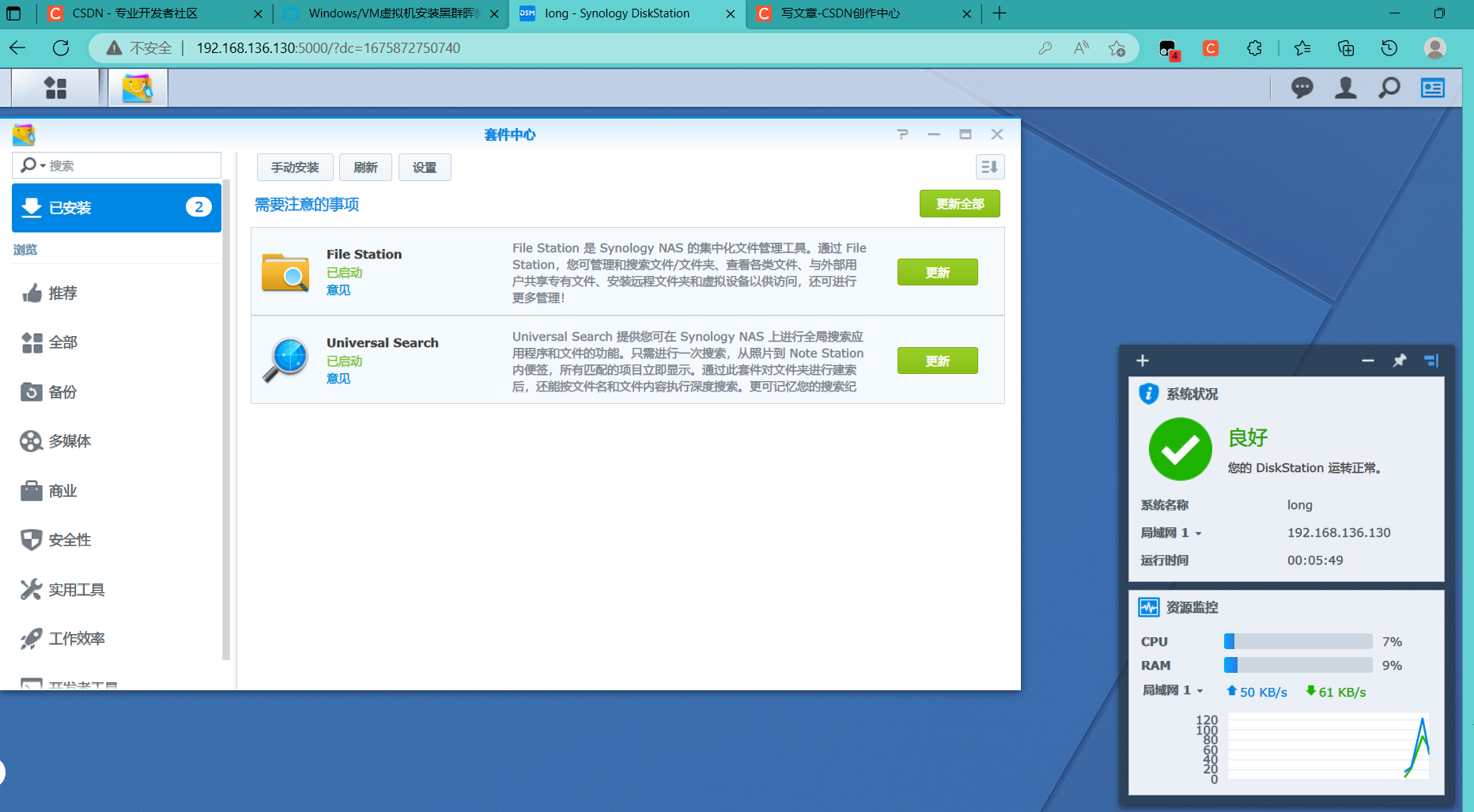Screen dimensions: 1474x812
Task: Open 推荐 category in sidebar
Action: point(116,293)
